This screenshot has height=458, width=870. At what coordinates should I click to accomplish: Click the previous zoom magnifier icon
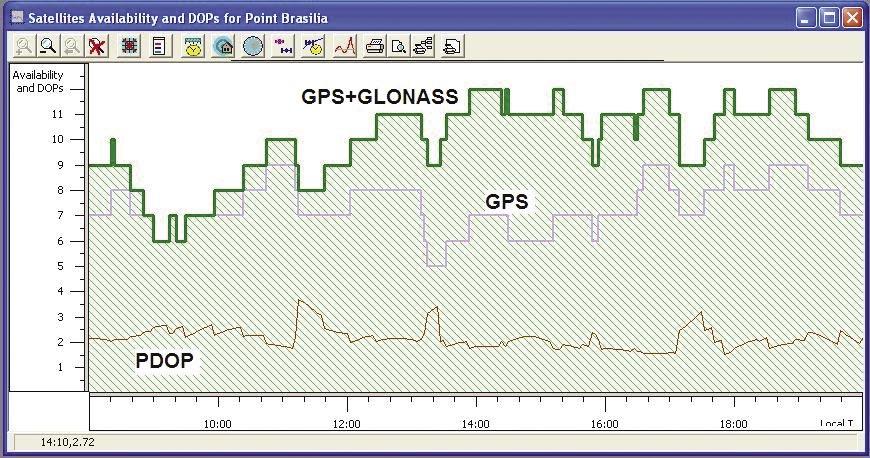click(x=73, y=46)
